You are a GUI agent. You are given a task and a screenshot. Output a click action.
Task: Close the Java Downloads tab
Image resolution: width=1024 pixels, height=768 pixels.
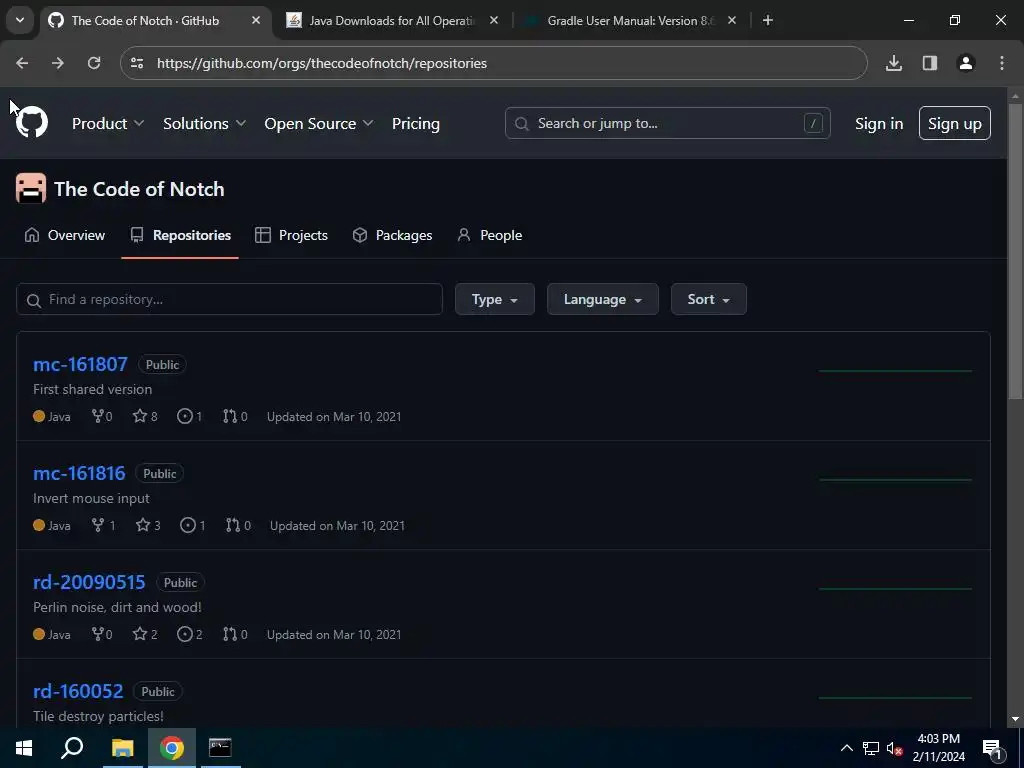[x=494, y=20]
